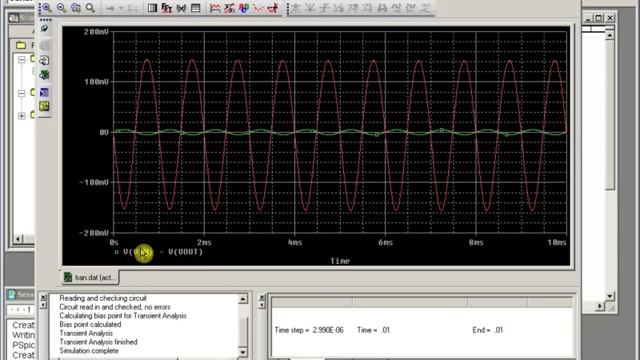Click scroll-up arrow in right background window
Screen dimensions: 640x360
pyautogui.click(x=609, y=36)
